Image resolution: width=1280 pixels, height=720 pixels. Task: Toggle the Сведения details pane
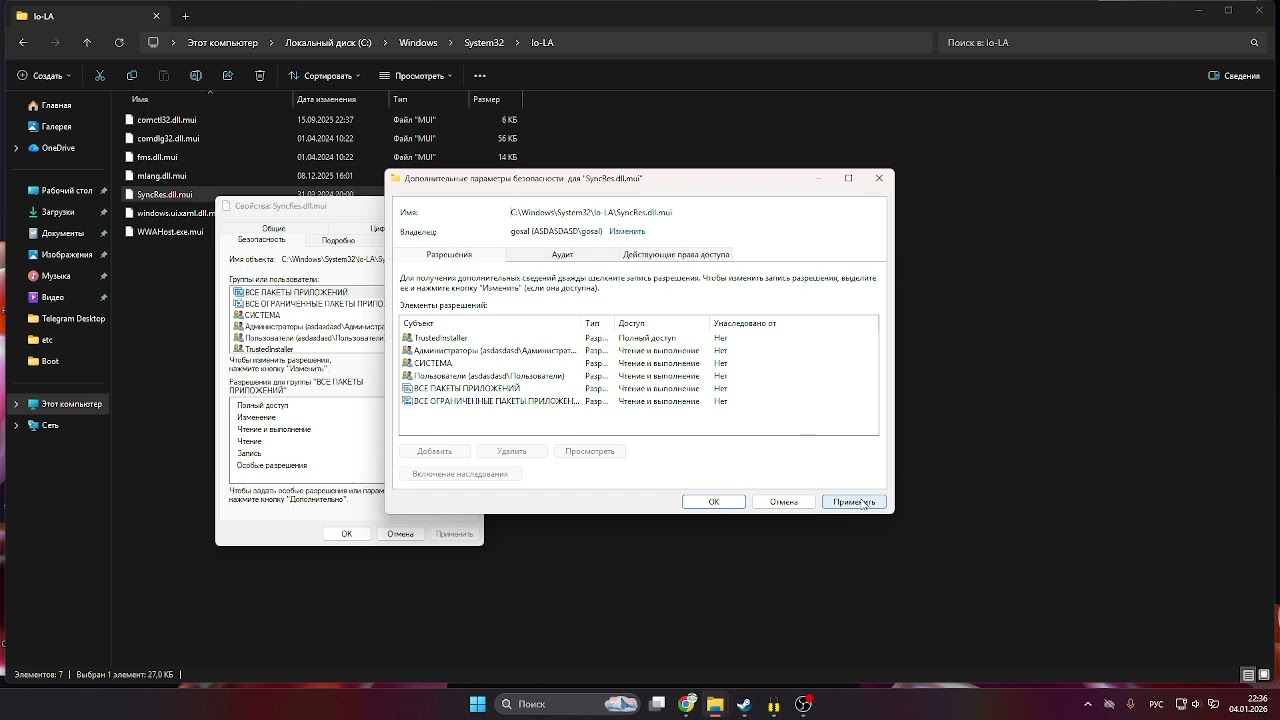coord(1234,75)
